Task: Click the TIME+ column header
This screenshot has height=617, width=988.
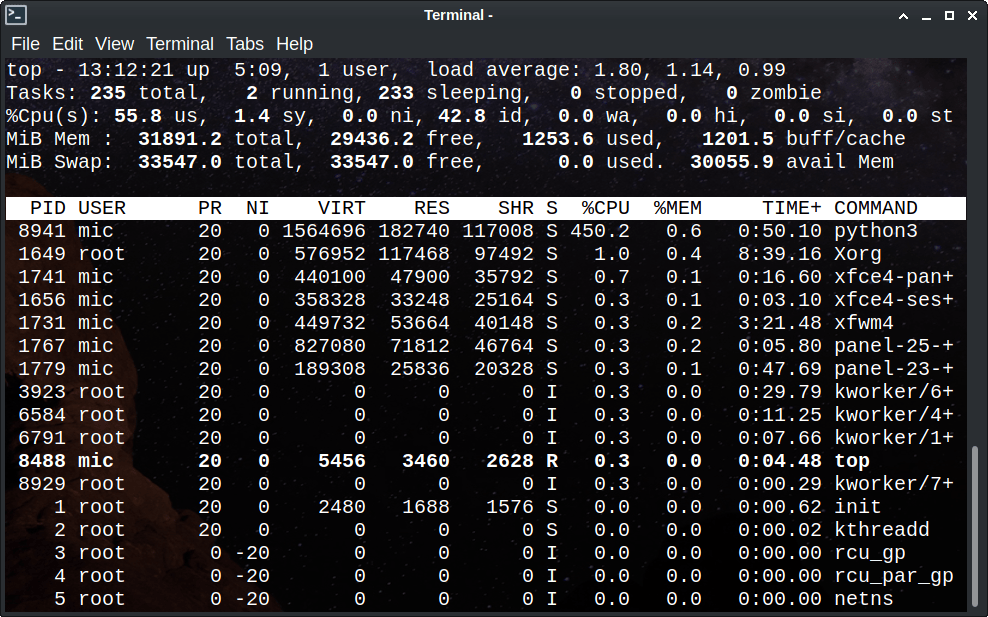Action: (x=792, y=208)
